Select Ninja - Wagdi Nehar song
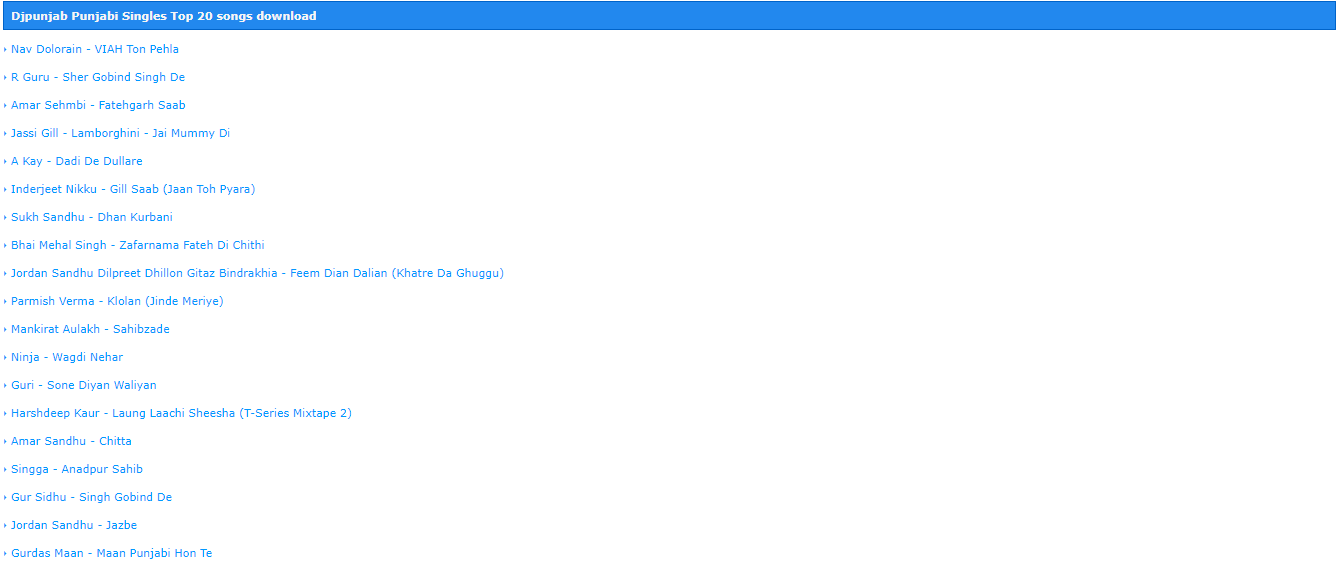Viewport: 1343px width, 571px height. (x=67, y=357)
